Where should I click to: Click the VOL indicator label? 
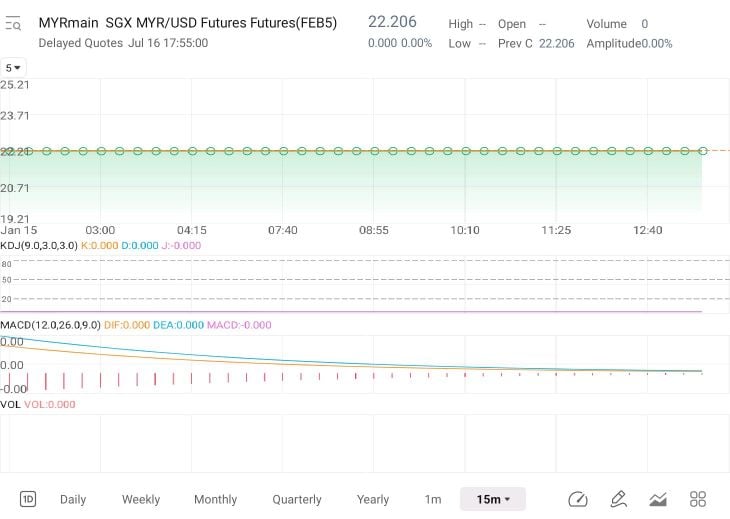10,404
